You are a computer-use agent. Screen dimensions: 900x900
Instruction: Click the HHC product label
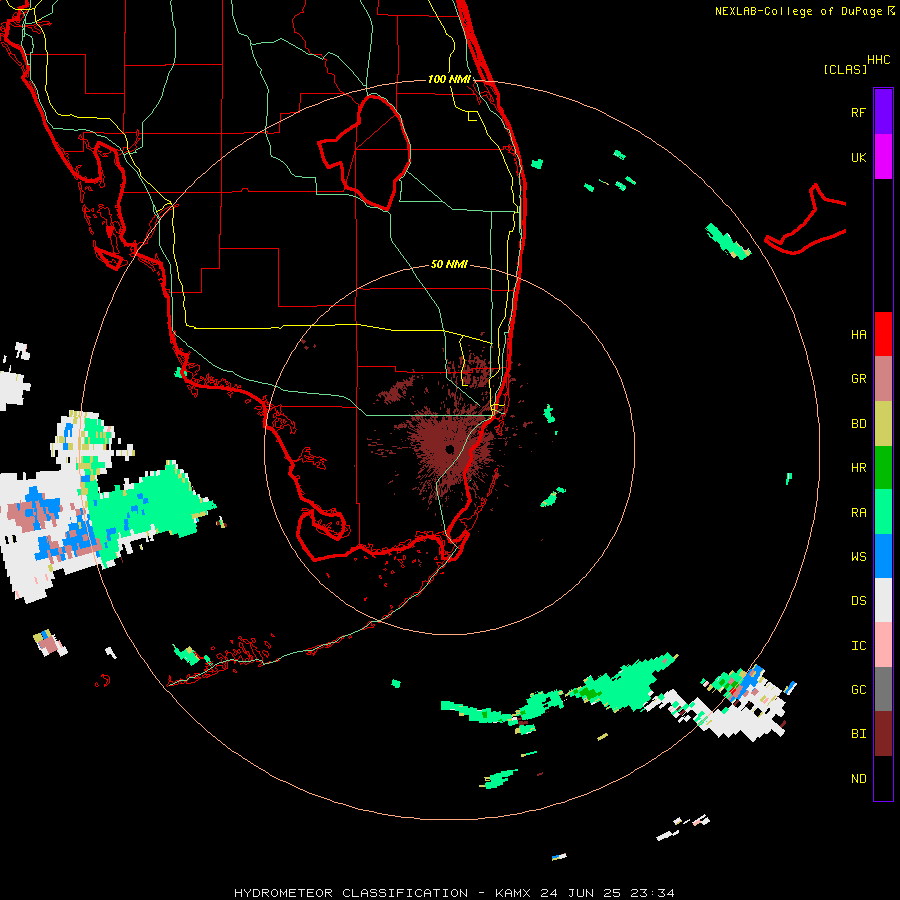(878, 60)
